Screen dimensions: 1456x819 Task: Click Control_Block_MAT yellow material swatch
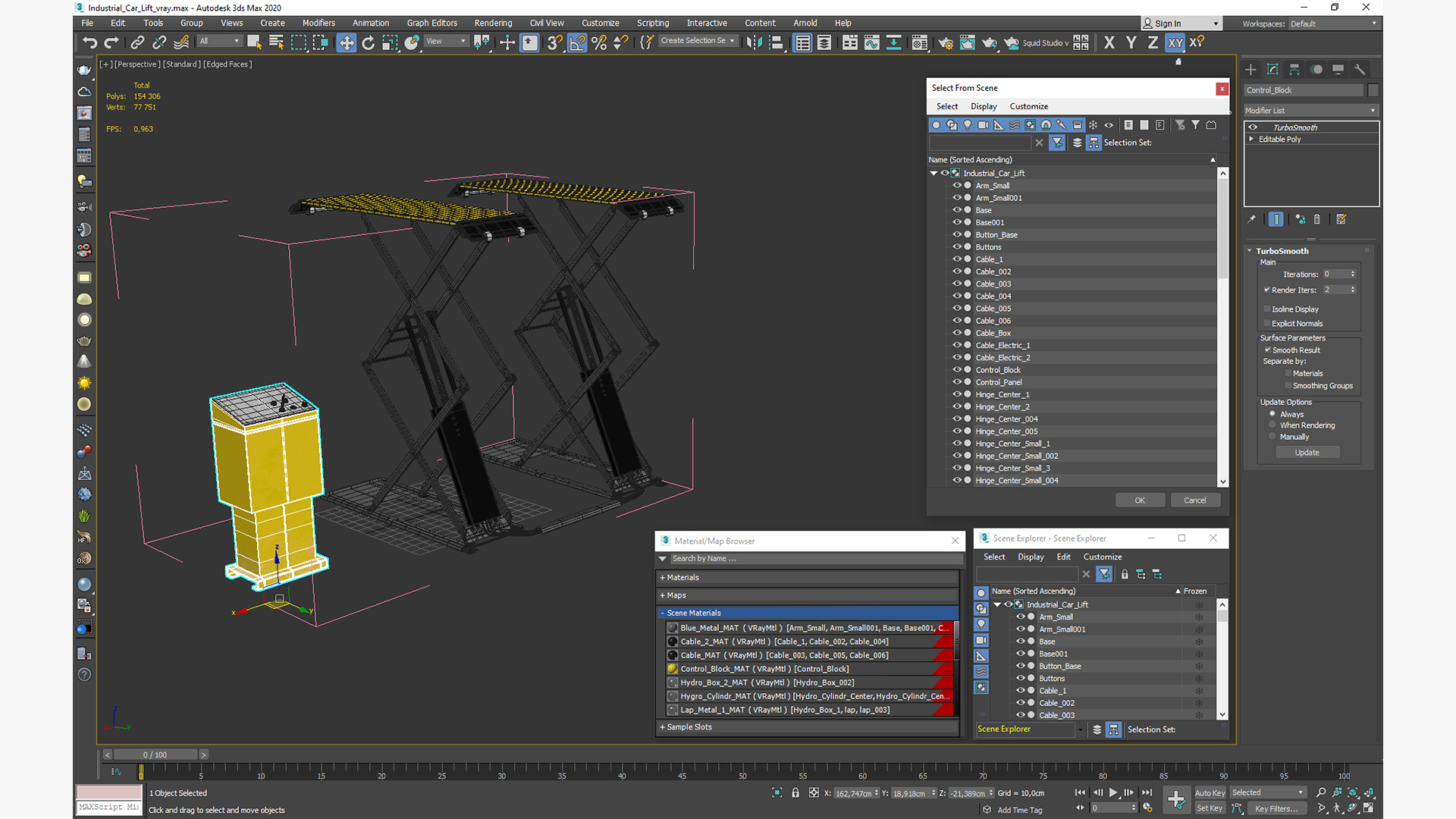[x=672, y=669]
